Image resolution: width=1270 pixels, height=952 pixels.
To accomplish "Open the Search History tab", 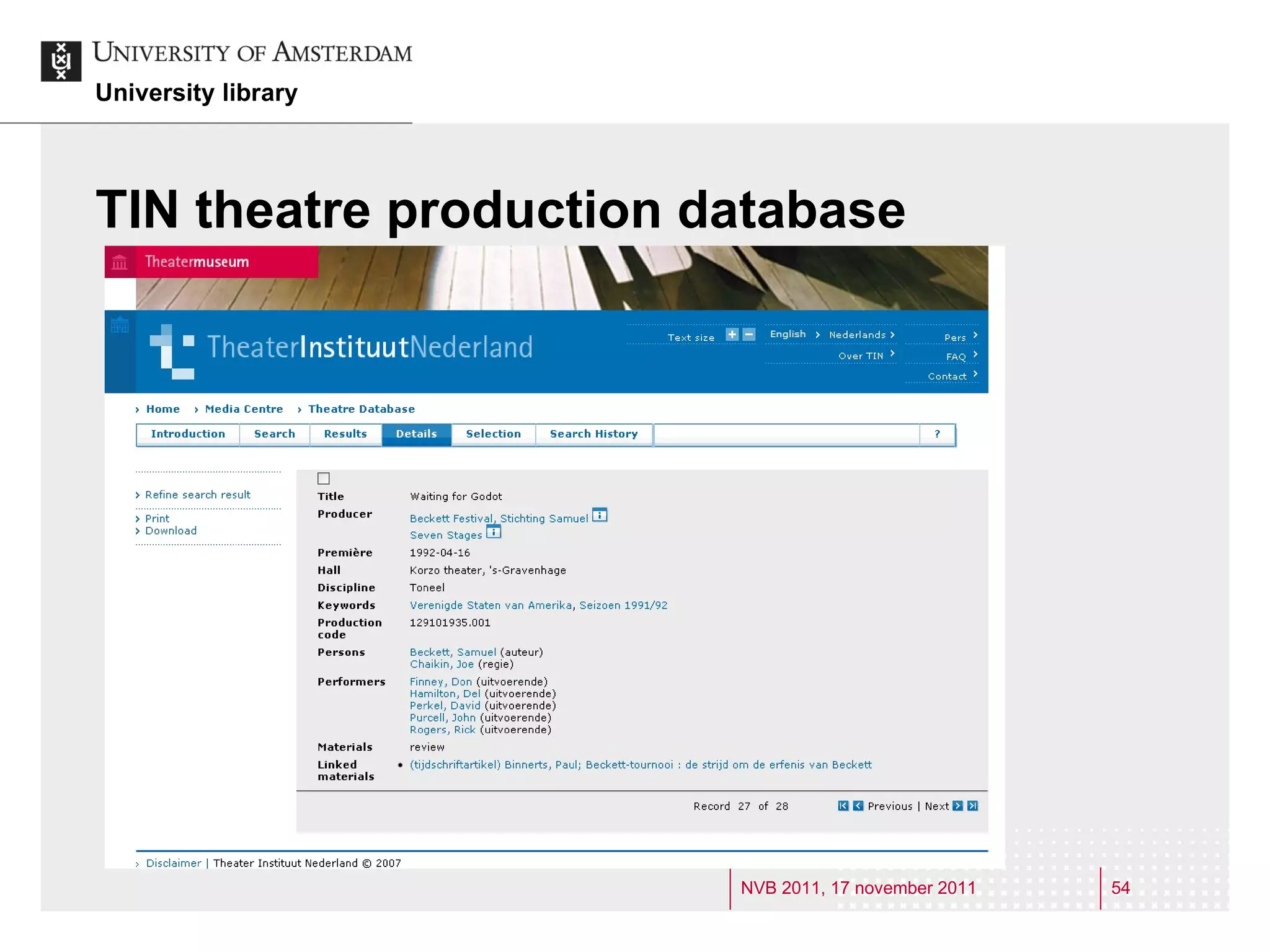I will [594, 434].
